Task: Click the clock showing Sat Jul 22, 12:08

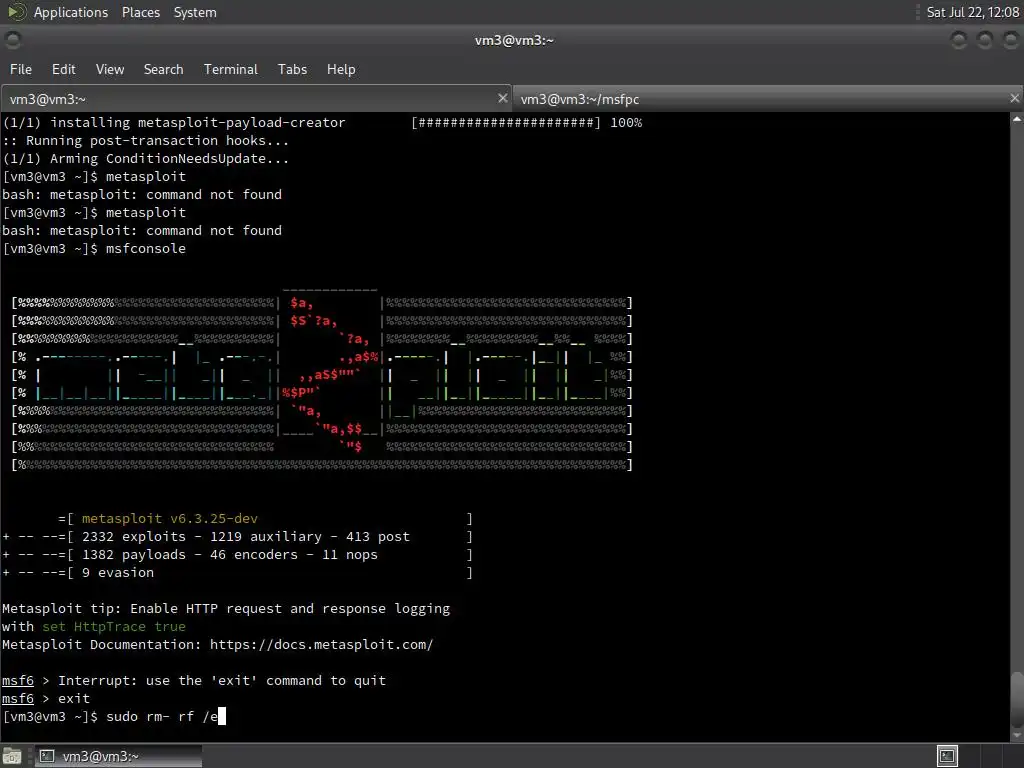Action: [972, 12]
